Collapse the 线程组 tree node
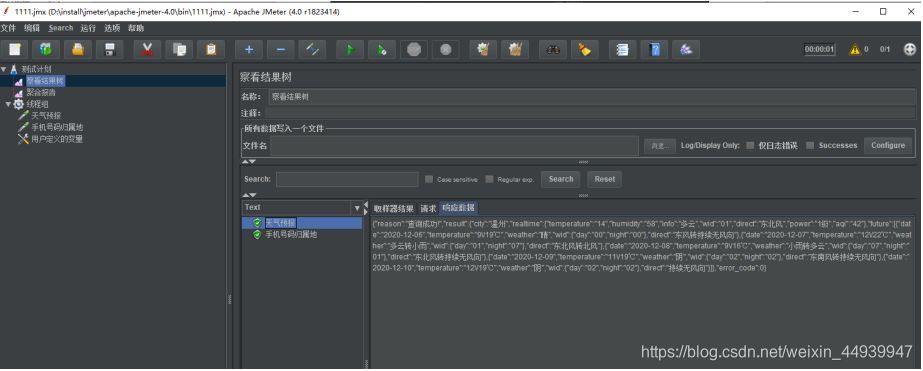 pyautogui.click(x=8, y=104)
